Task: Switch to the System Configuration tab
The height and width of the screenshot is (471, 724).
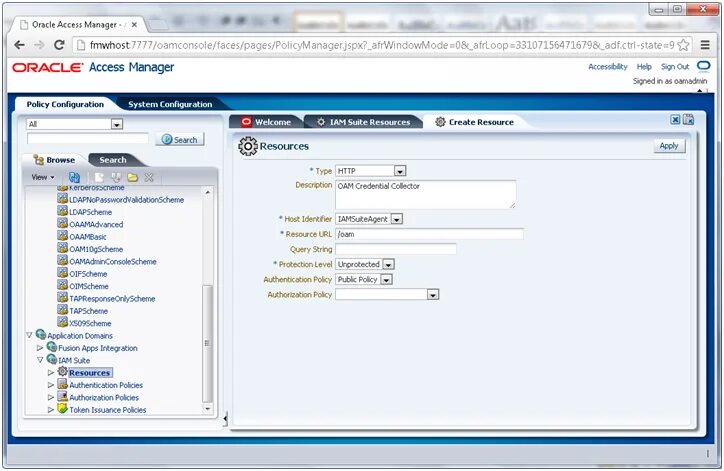Action: coord(170,104)
